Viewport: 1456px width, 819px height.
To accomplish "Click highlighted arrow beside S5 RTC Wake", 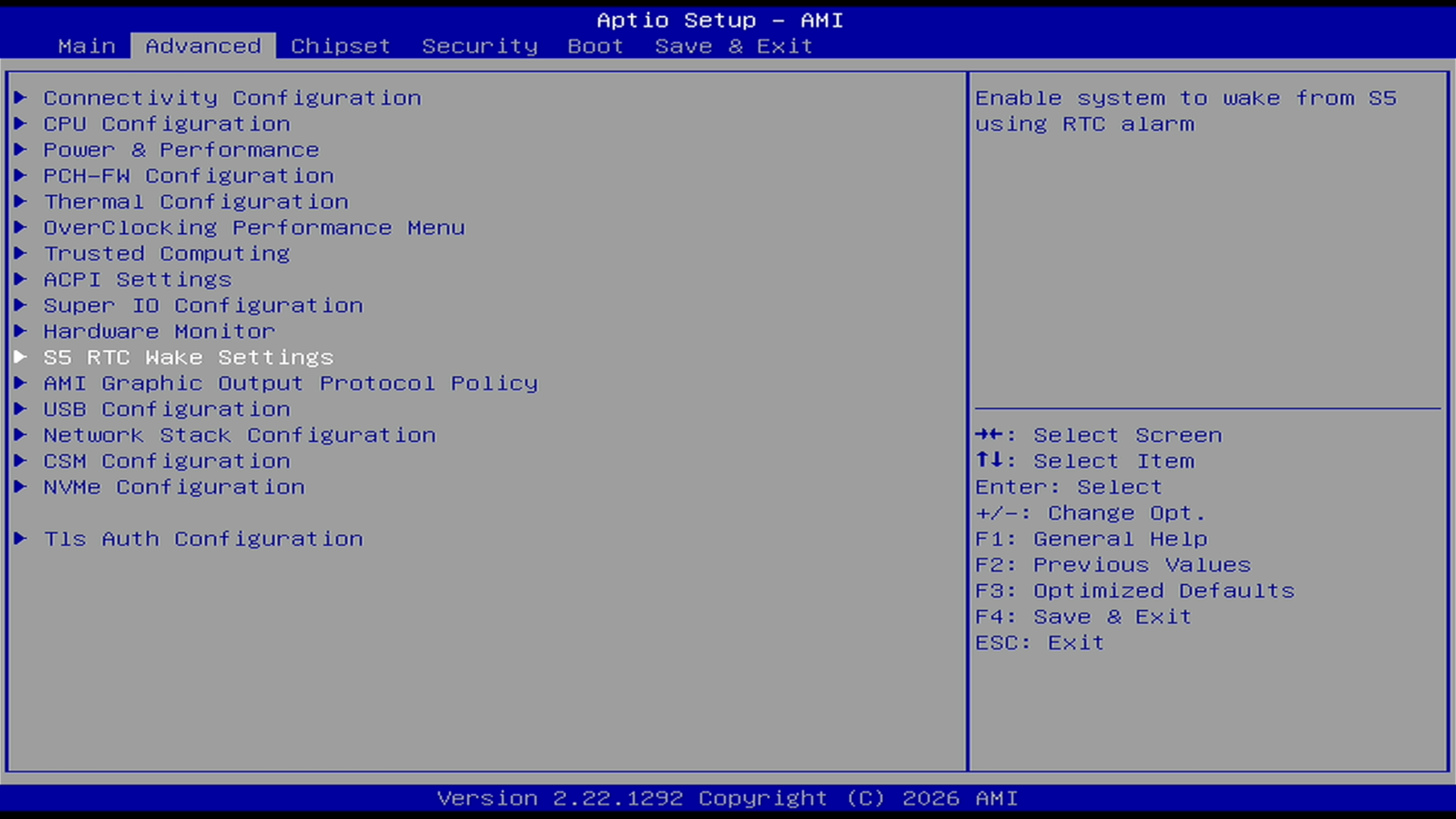I will 21,356.
